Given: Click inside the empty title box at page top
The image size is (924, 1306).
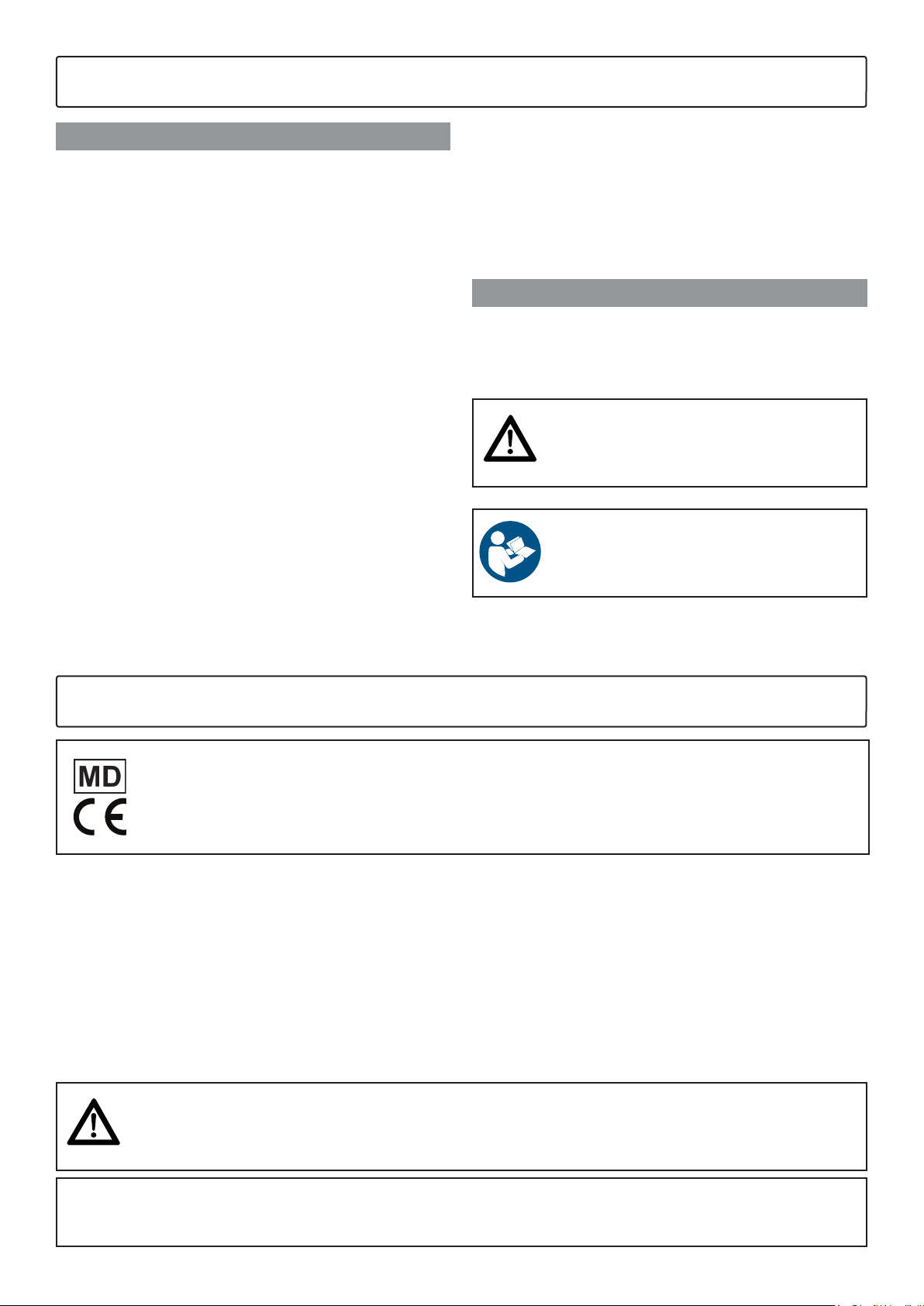Looking at the screenshot, I should tap(461, 81).
